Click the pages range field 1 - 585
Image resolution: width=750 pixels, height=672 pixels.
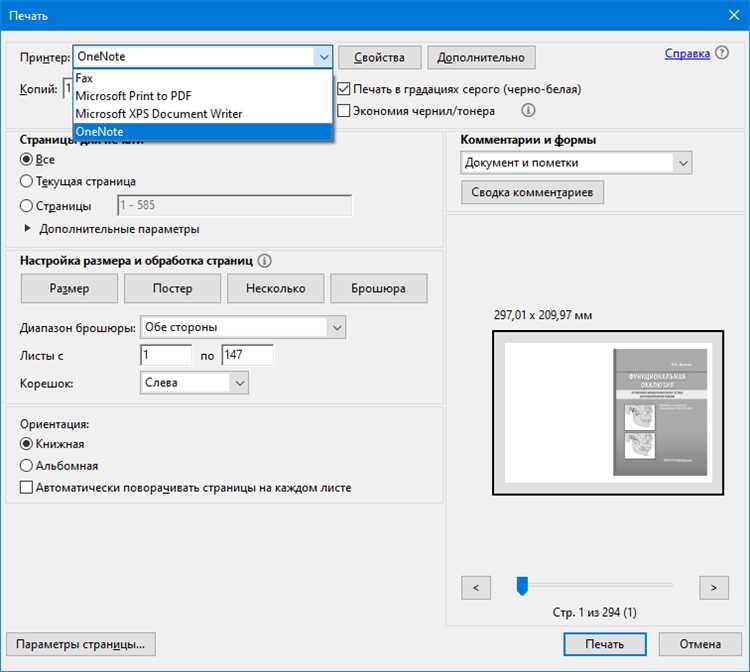[x=234, y=205]
